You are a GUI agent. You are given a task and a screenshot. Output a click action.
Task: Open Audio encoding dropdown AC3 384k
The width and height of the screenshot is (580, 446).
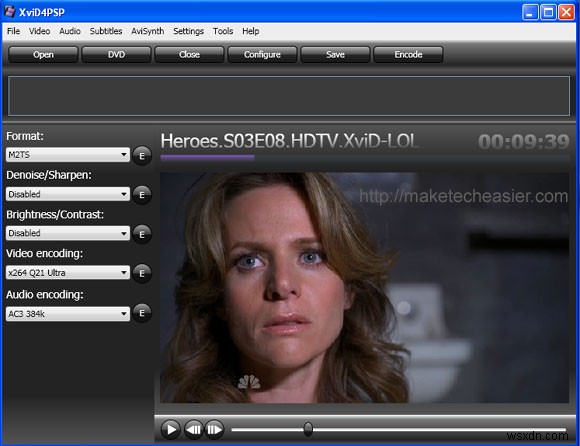tap(68, 314)
